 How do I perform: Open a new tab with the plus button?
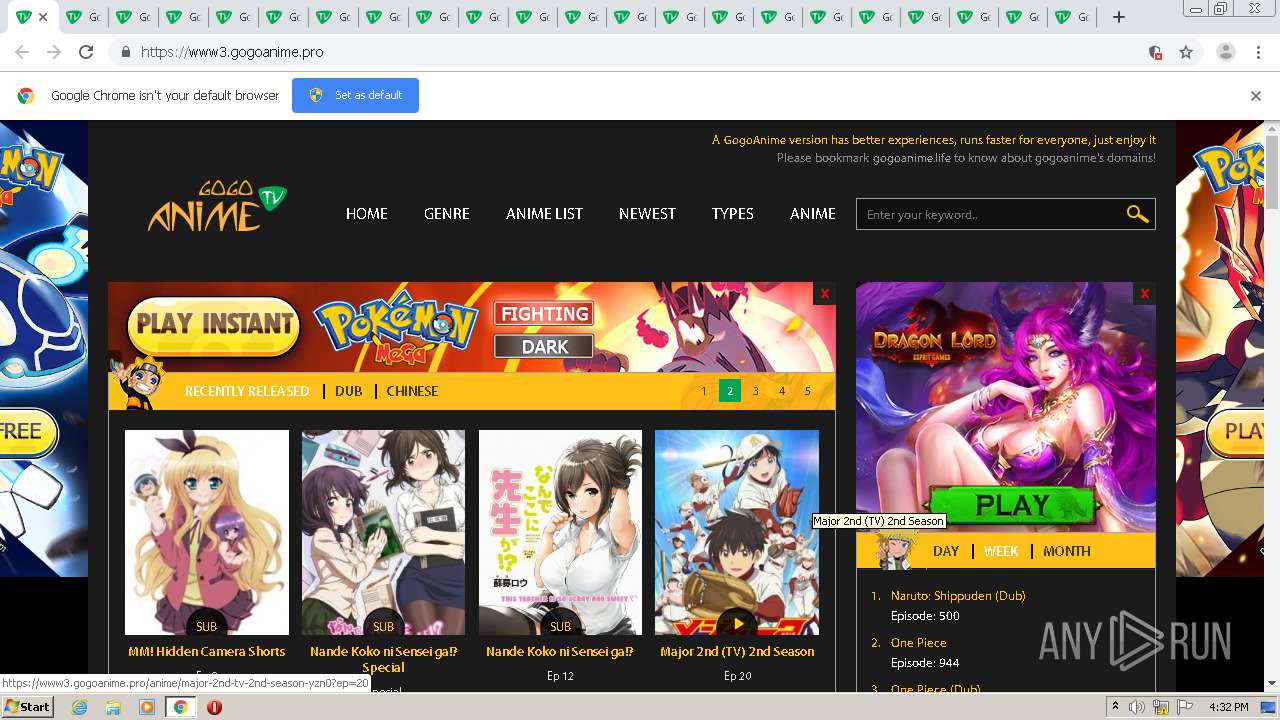pyautogui.click(x=1119, y=17)
